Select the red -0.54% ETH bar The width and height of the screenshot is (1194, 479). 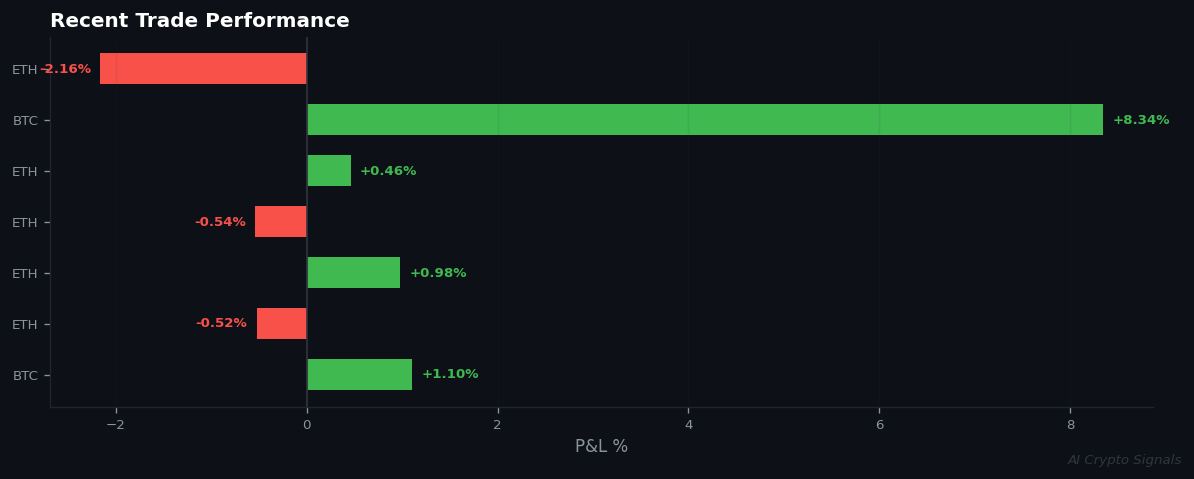click(x=281, y=222)
